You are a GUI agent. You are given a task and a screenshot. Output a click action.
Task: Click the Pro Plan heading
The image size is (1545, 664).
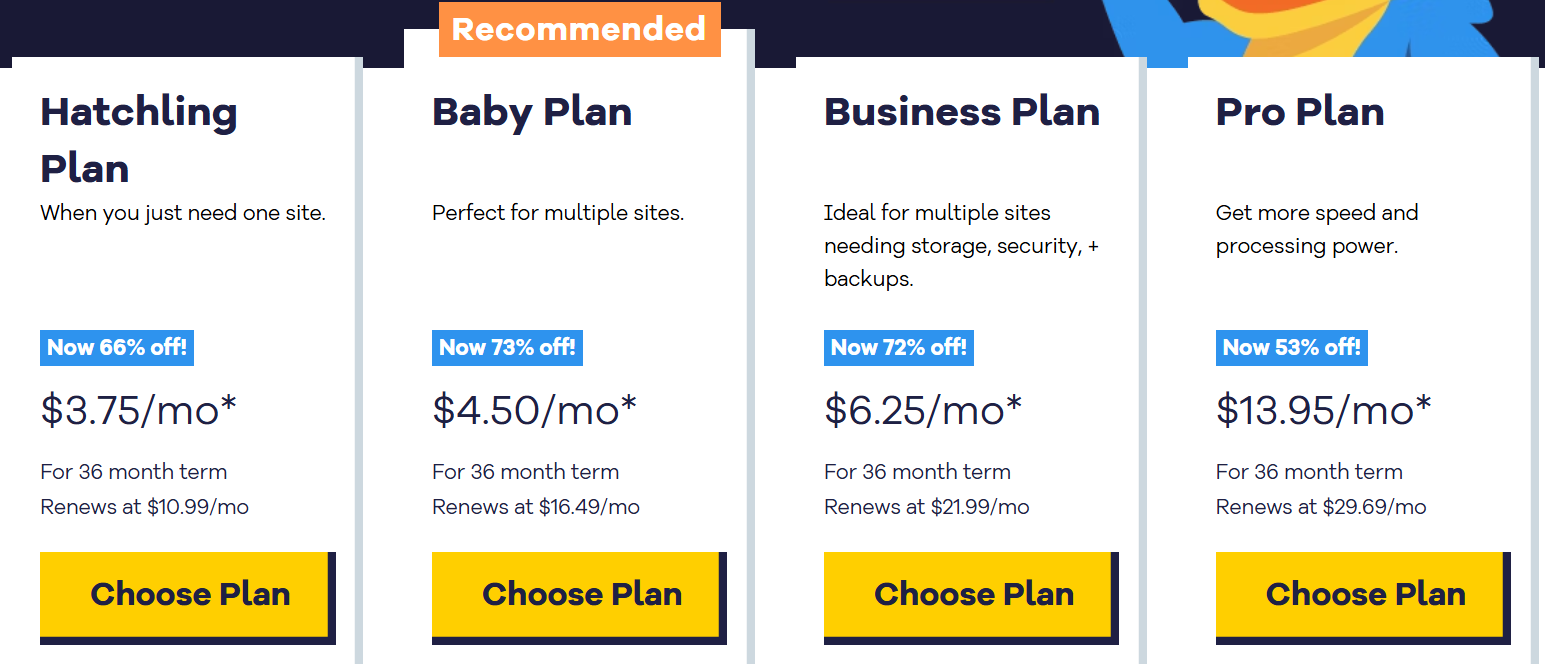point(1300,112)
